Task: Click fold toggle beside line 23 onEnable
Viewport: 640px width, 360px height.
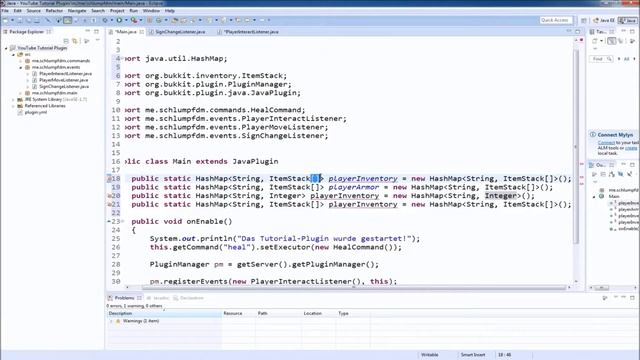Action: click(122, 221)
